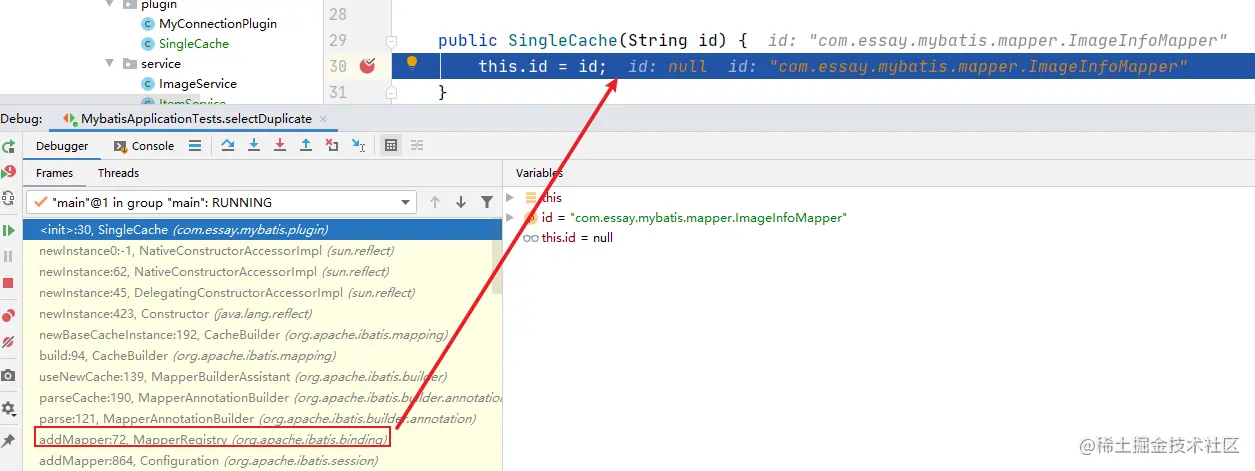Toggle auto-test circular arrows icon
Viewport: 1255px width, 471px height.
click(x=8, y=198)
